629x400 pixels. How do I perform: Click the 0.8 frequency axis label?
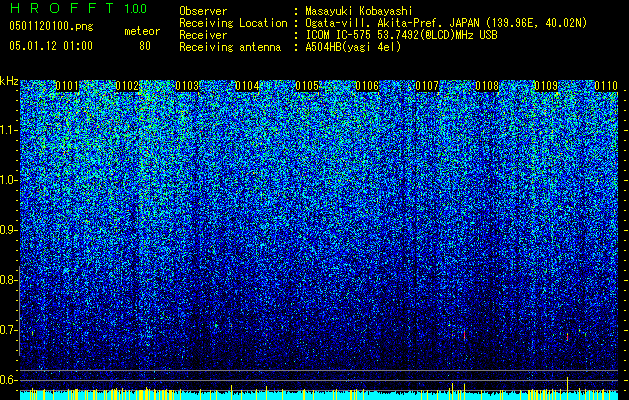pos(8,280)
